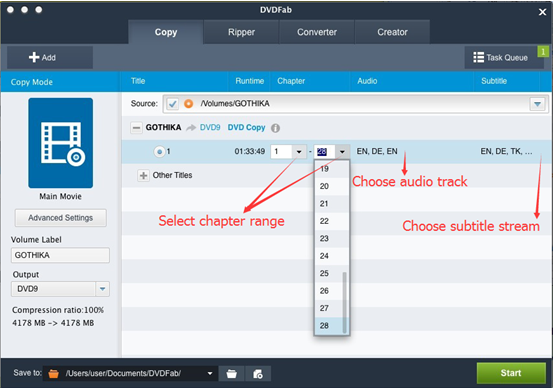This screenshot has height=388, width=553.
Task: Open the start chapter dropdown
Action: pos(299,152)
